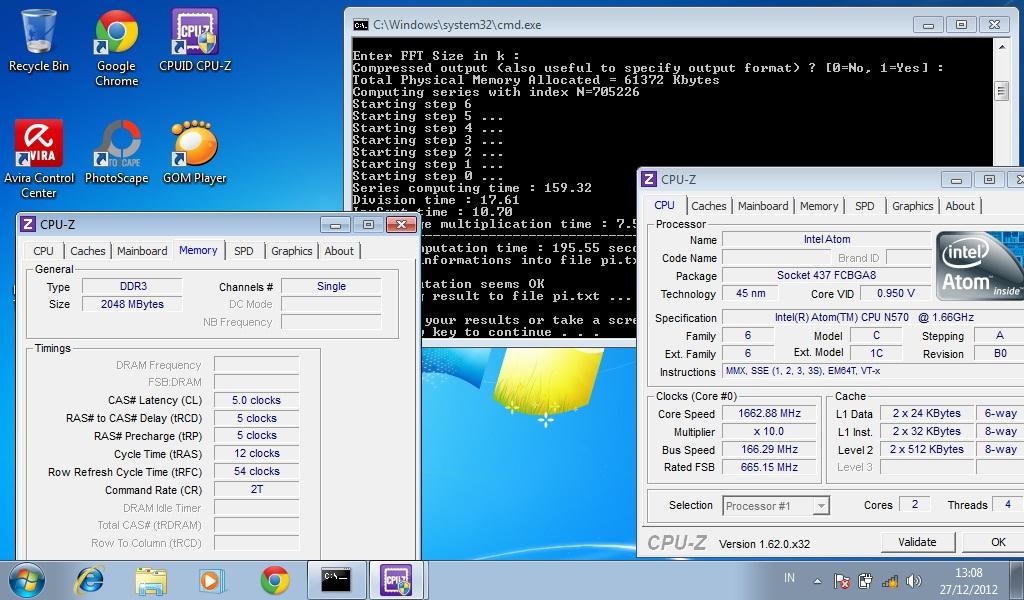Open Graphics tab in left CPU-Z window

tap(291, 251)
